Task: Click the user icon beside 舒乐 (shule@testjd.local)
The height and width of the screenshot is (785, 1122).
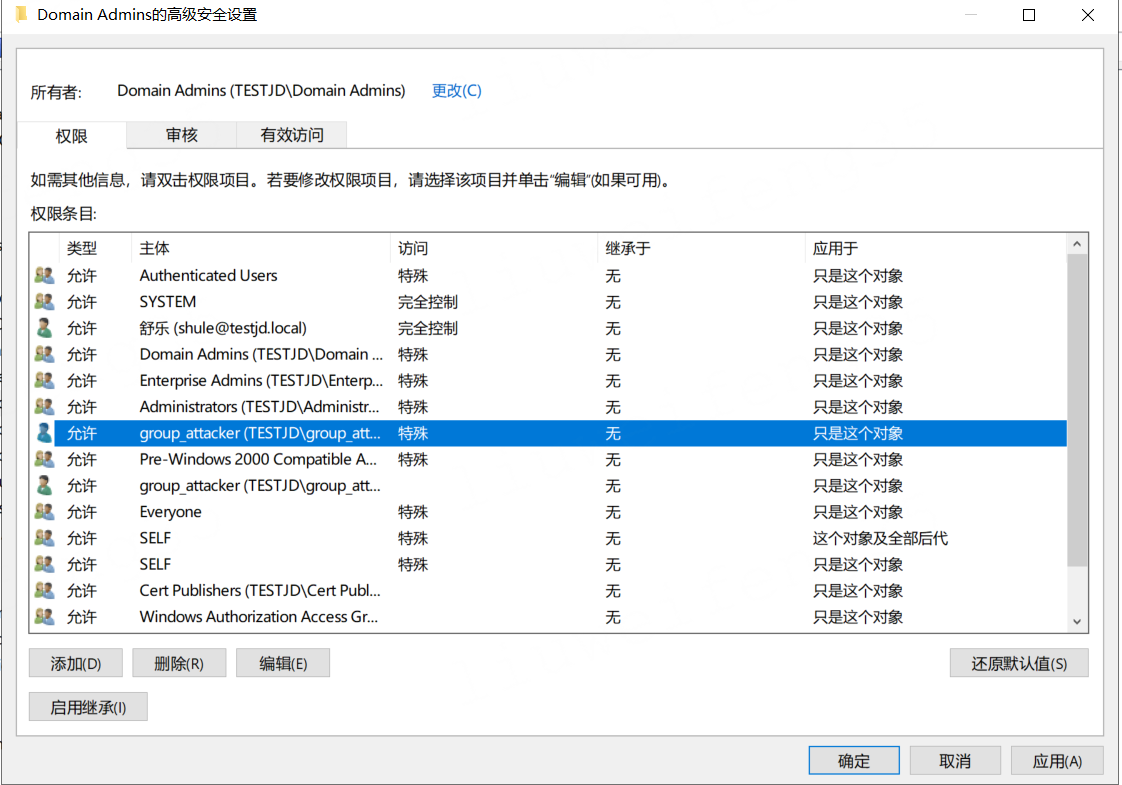Action: coord(44,328)
